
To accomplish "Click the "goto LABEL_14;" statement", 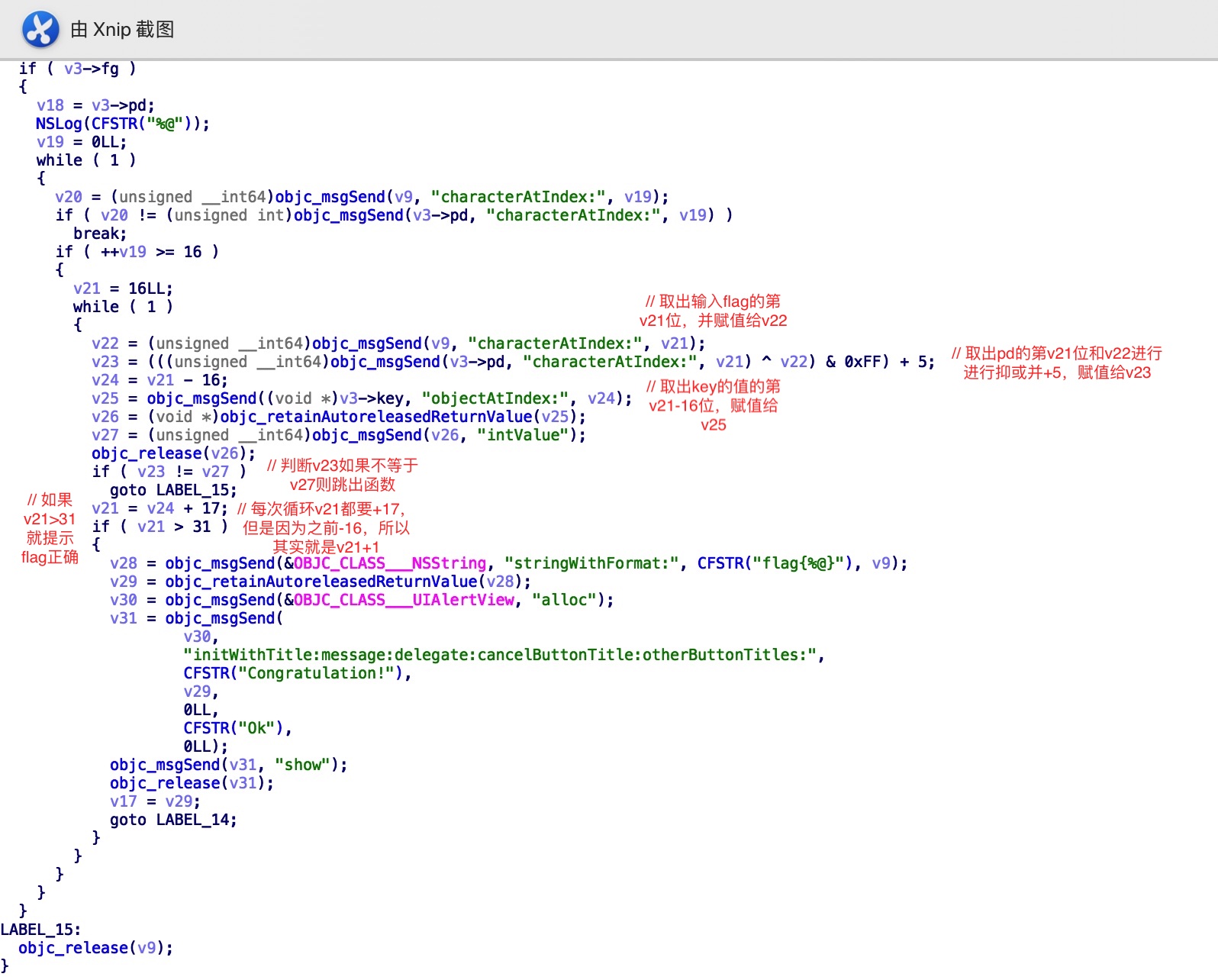I will click(173, 820).
